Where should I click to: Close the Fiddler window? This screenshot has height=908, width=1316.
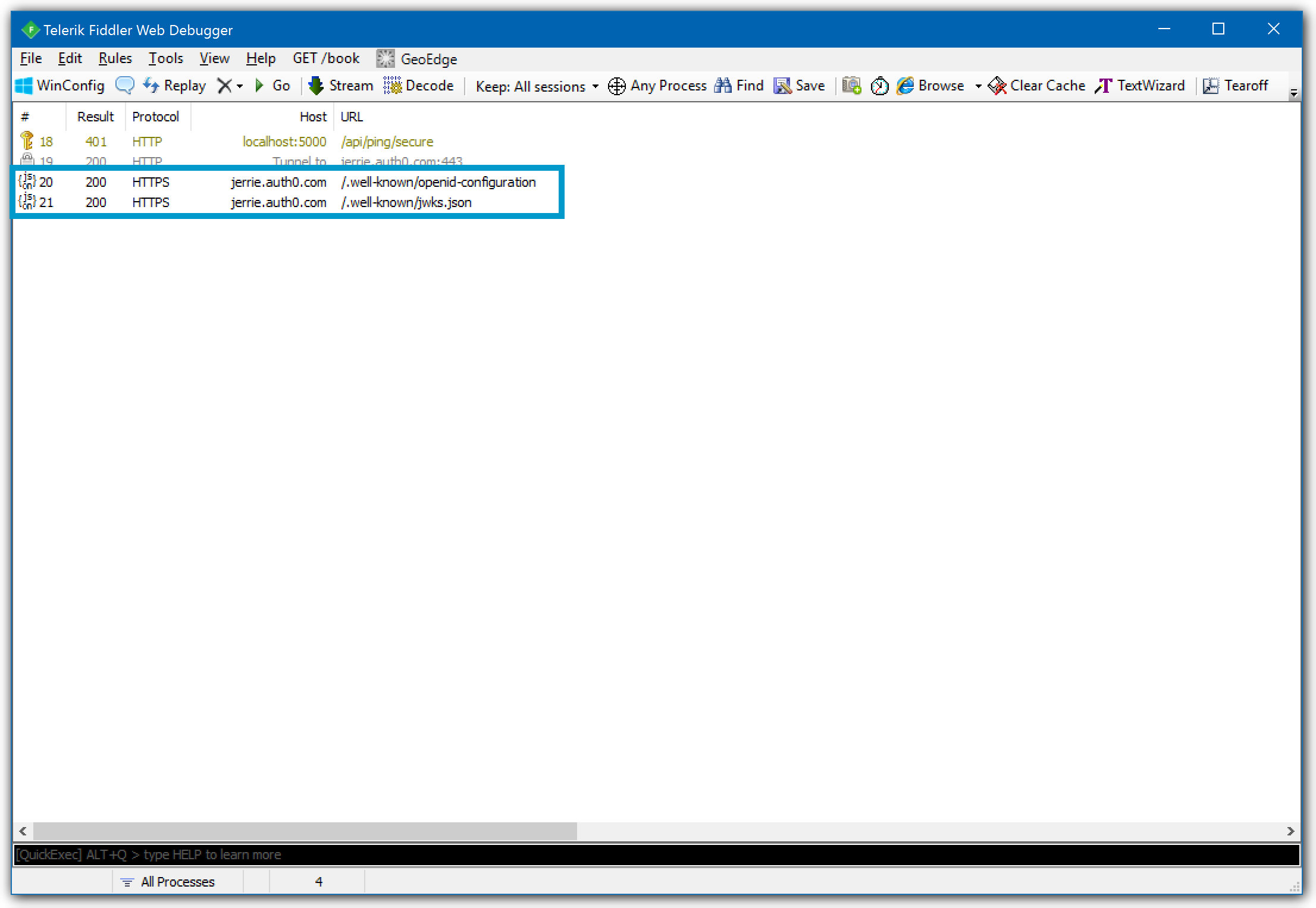(x=1274, y=29)
